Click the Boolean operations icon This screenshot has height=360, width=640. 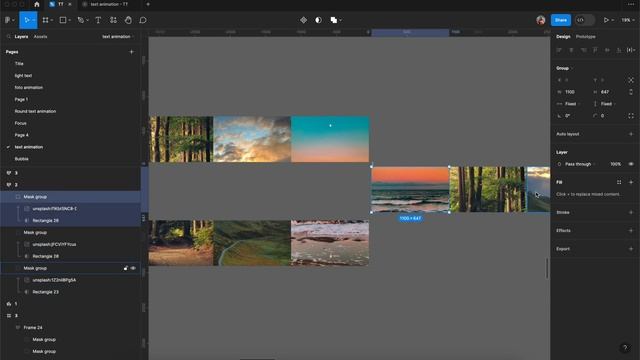coord(333,20)
